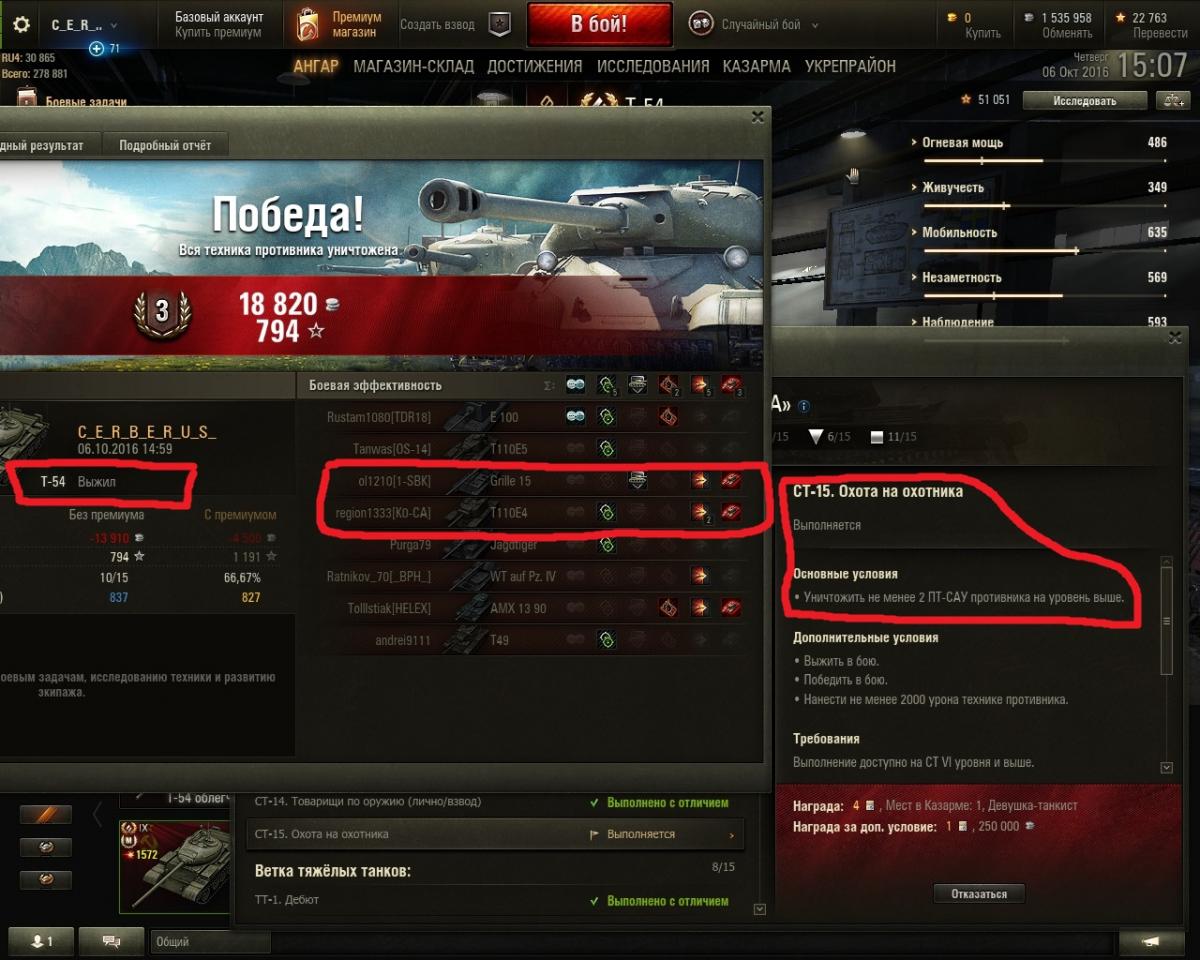This screenshot has width=1200, height=960.
Task: Click the red В бой! button
Action: pyautogui.click(x=599, y=25)
